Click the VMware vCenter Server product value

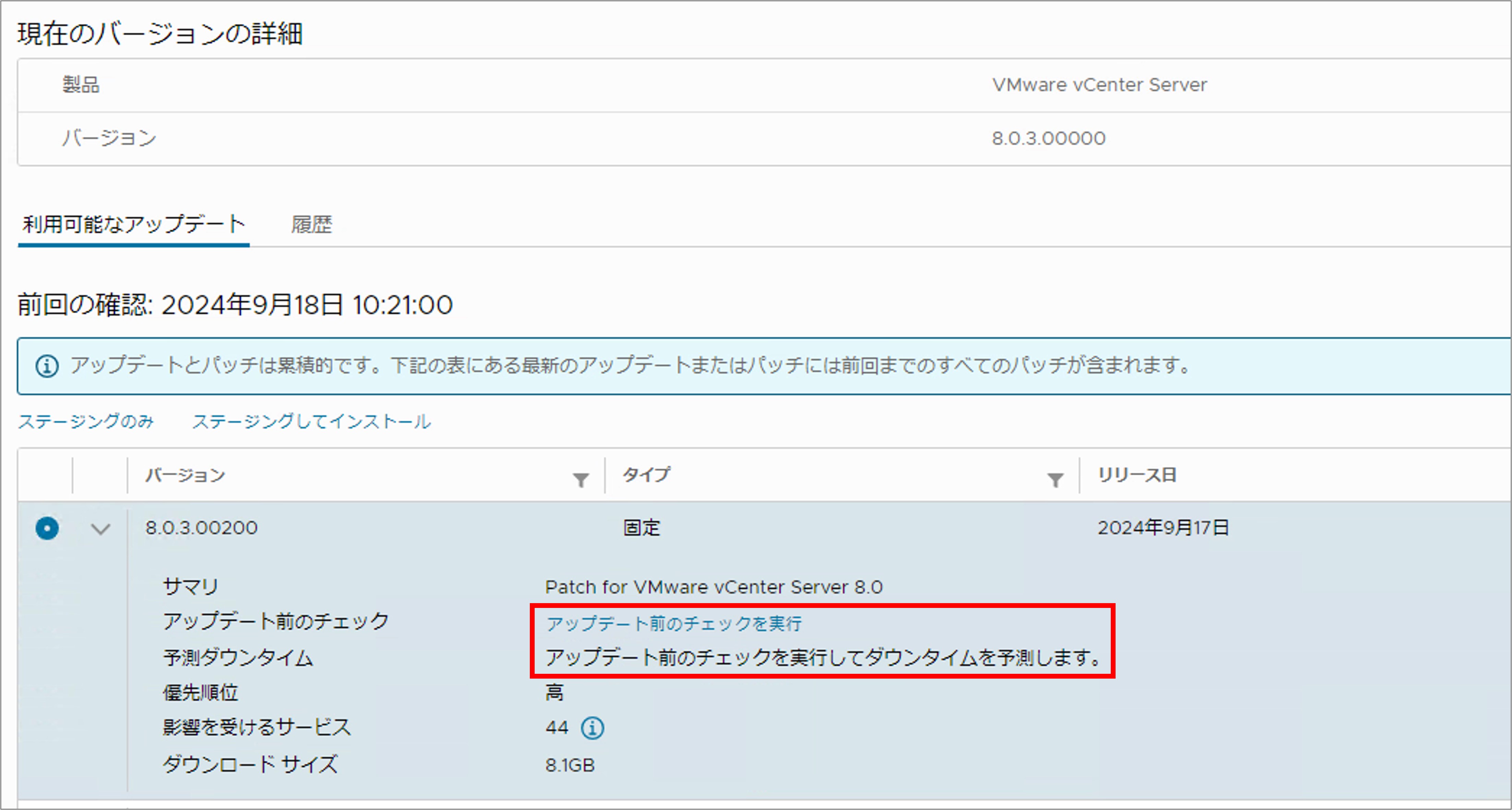click(x=1099, y=85)
